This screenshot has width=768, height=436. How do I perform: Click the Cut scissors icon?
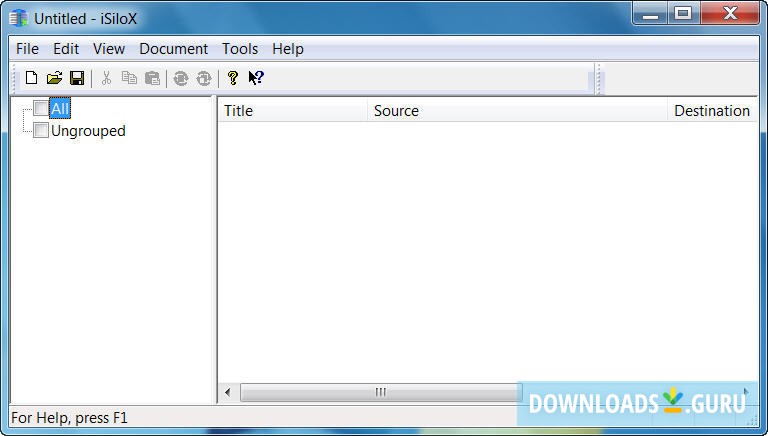click(x=106, y=78)
